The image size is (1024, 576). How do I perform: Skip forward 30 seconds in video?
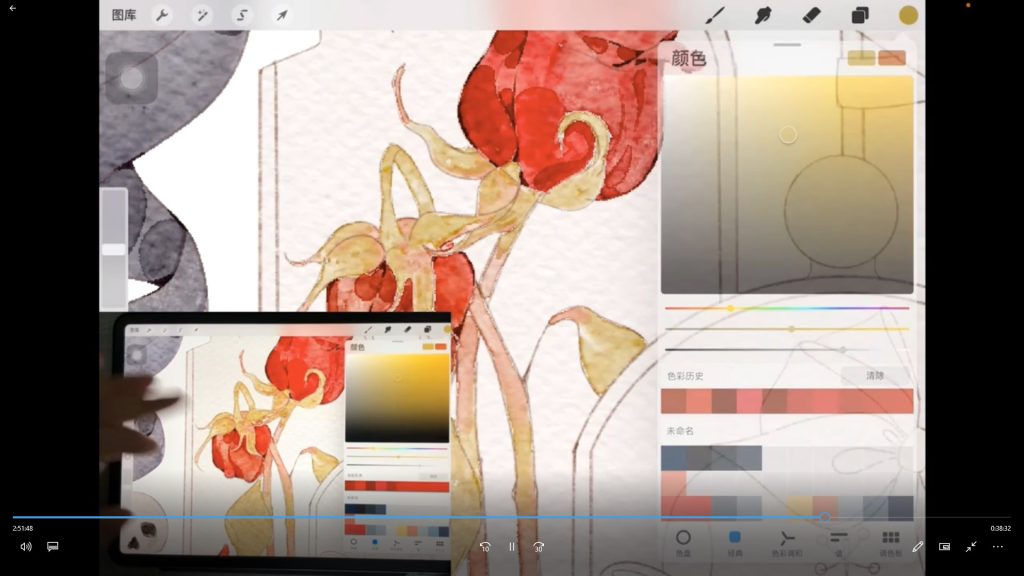click(538, 547)
